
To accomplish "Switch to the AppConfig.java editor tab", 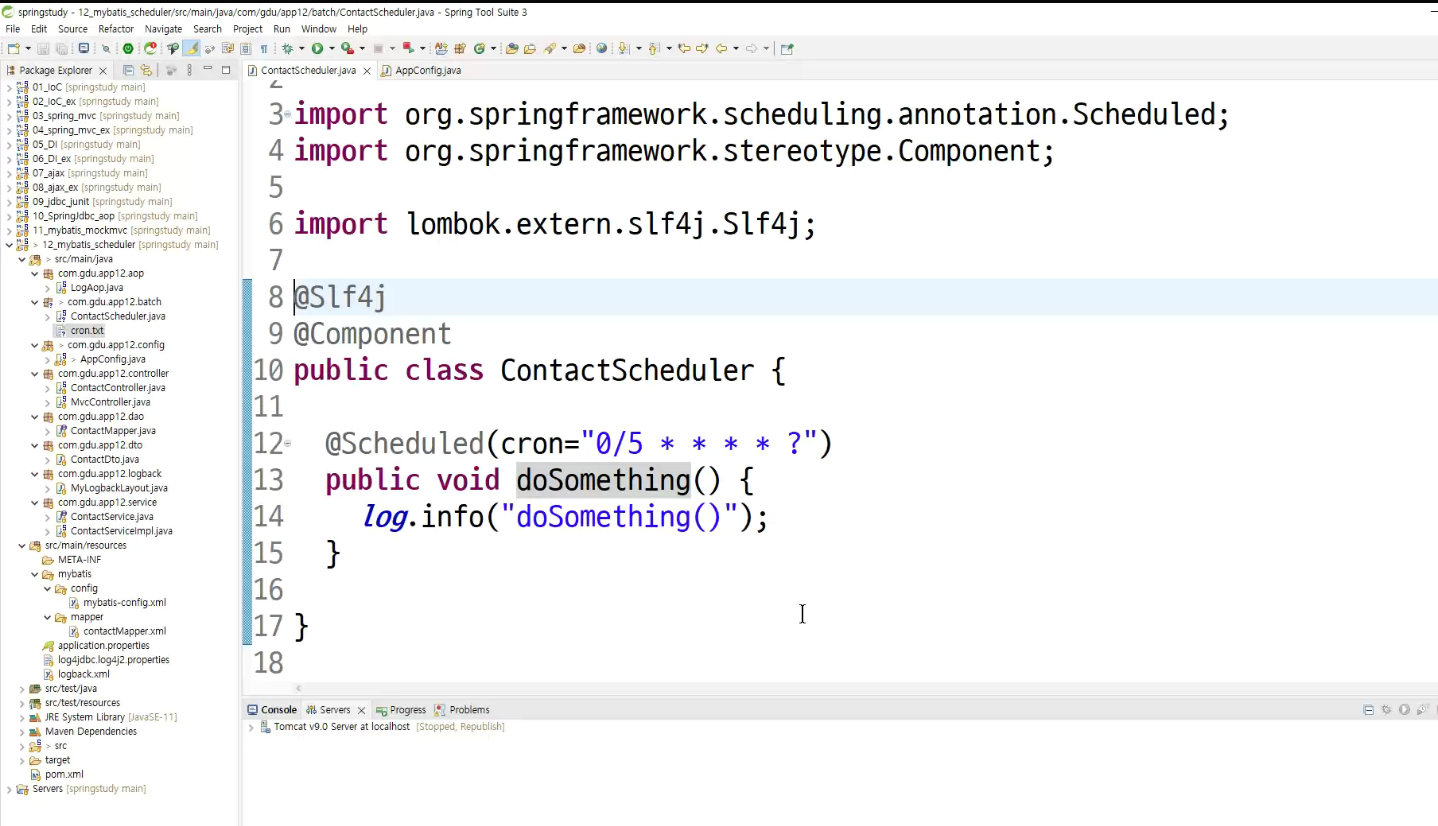I will point(420,71).
